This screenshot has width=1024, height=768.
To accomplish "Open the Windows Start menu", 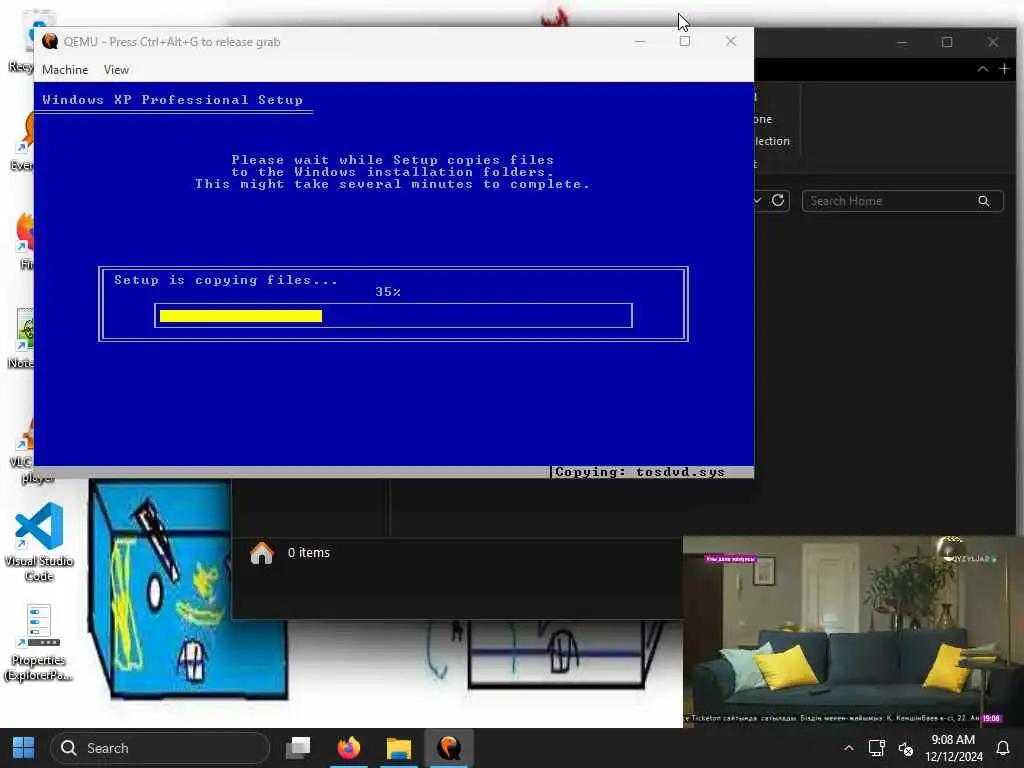I will (24, 748).
